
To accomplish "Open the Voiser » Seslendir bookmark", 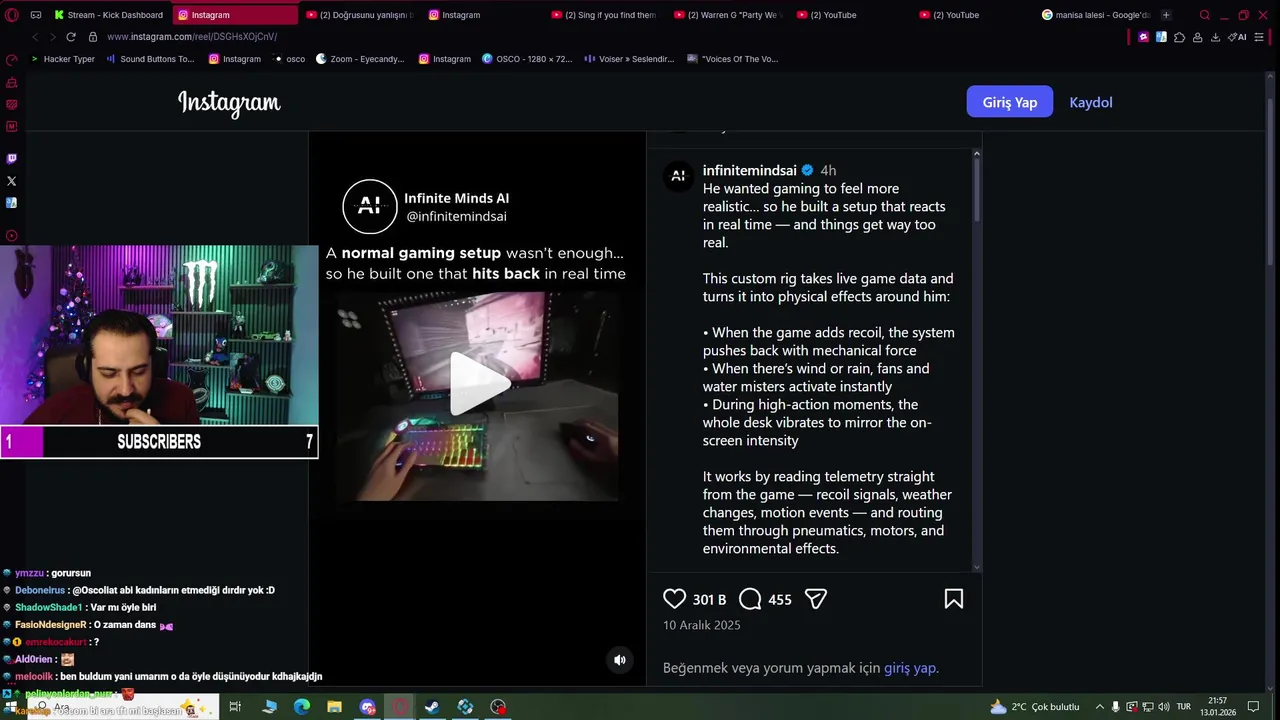I will click(x=629, y=59).
